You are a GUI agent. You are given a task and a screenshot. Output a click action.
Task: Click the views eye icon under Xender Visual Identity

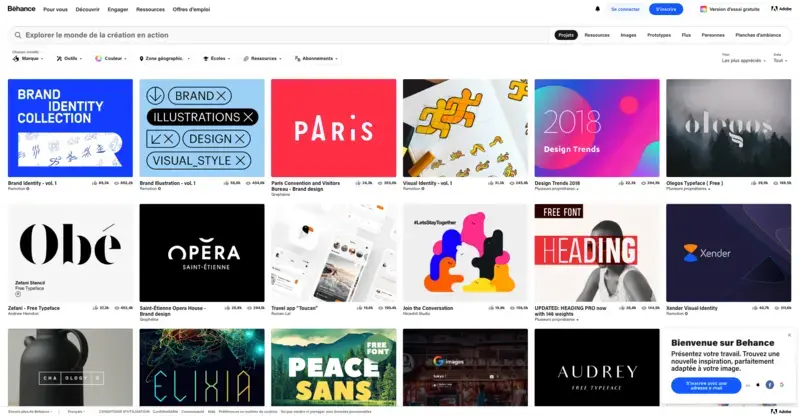click(x=776, y=308)
